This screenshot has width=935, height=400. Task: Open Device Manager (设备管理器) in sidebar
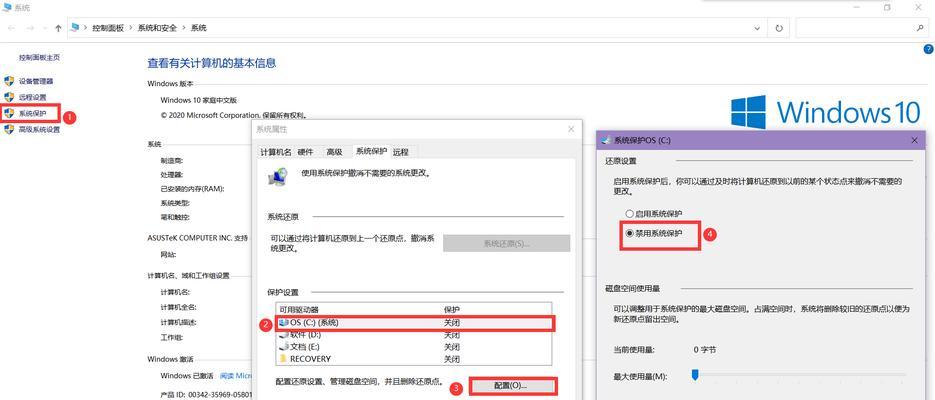pos(36,81)
